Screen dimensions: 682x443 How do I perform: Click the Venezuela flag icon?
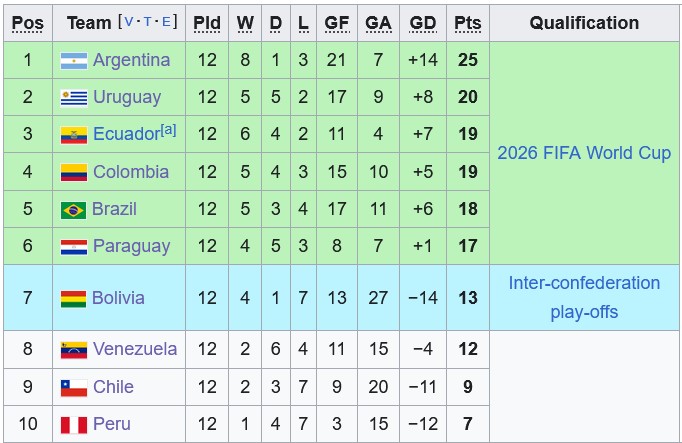pyautogui.click(x=74, y=350)
